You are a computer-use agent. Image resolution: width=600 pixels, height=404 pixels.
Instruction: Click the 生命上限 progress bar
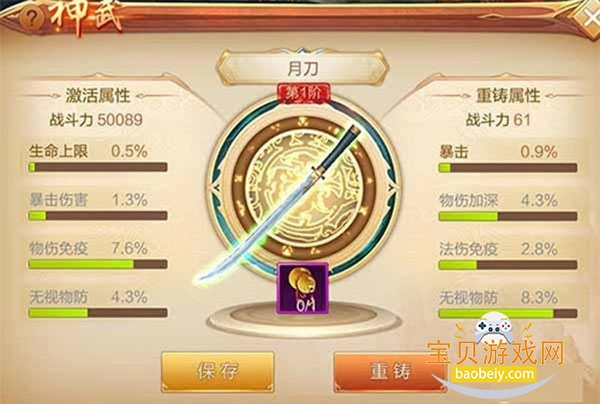pyautogui.click(x=98, y=167)
